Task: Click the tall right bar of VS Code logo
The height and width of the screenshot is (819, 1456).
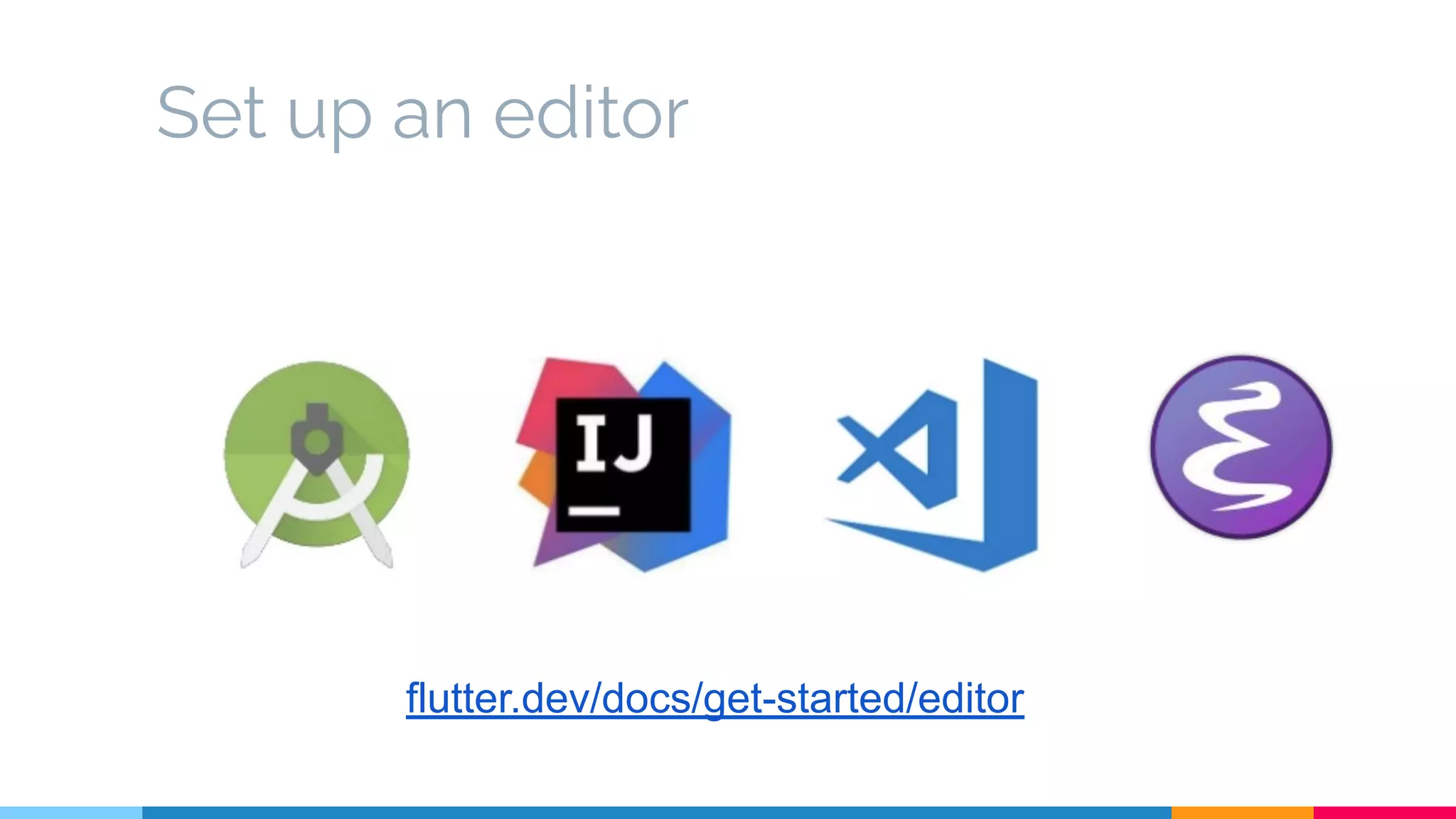Action: [x=1010, y=464]
